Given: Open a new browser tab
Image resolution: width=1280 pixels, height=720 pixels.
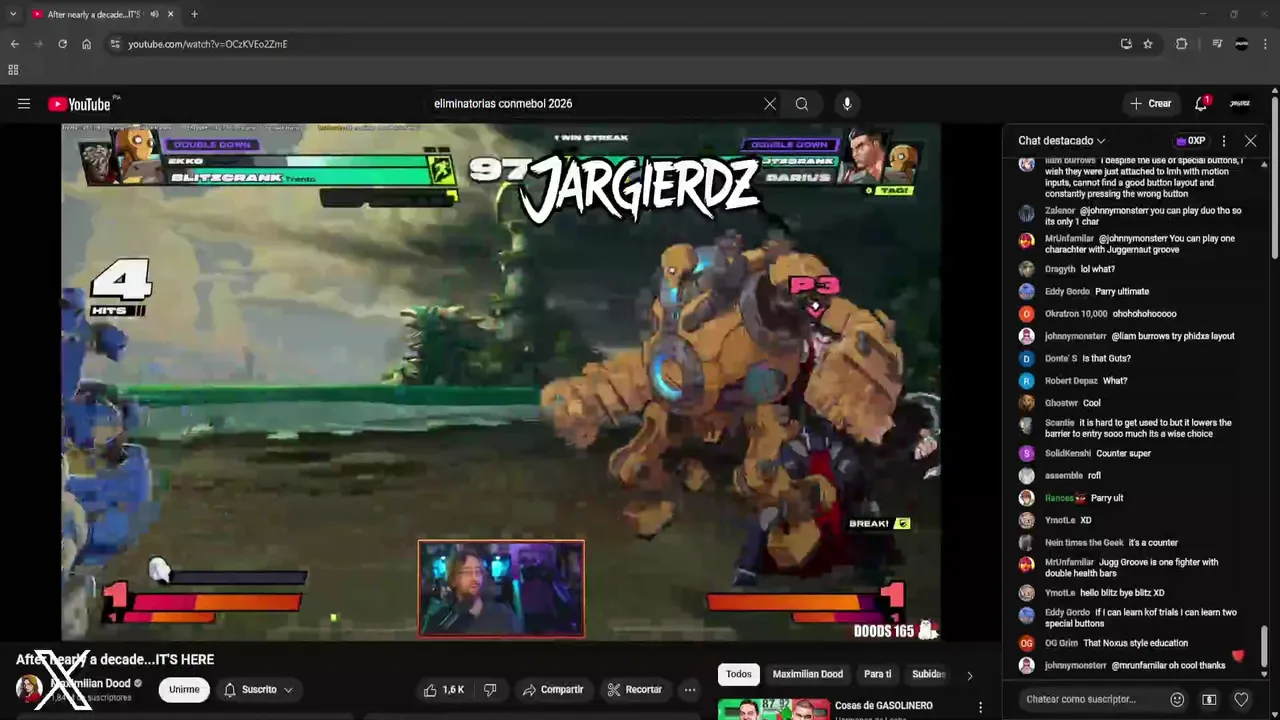Looking at the screenshot, I should point(194,14).
